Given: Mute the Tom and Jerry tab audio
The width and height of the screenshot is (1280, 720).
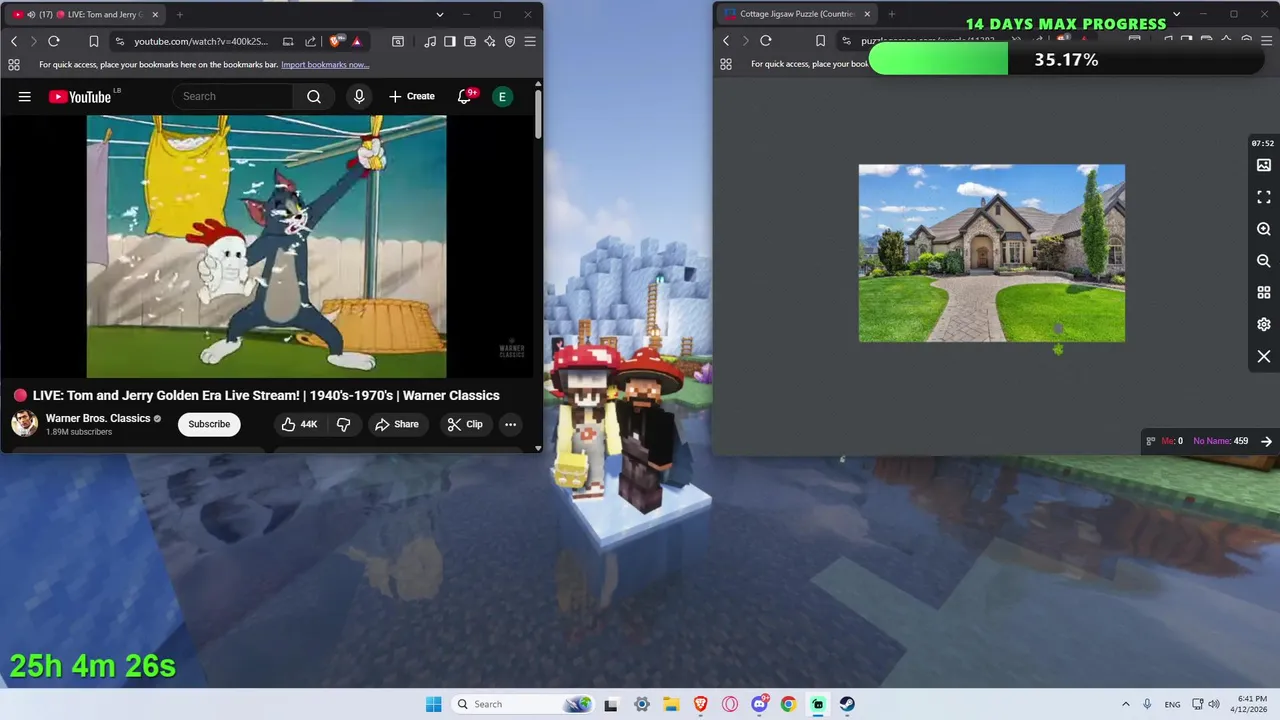Looking at the screenshot, I should [x=31, y=15].
